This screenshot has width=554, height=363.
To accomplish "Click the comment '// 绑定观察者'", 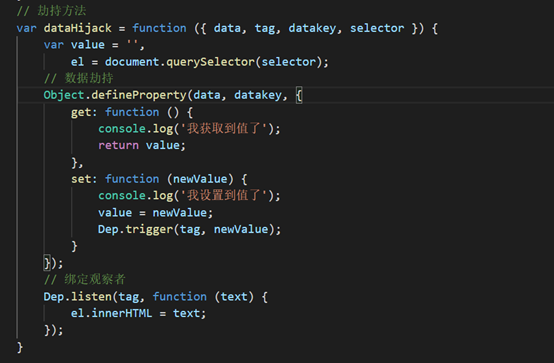I will pos(84,279).
